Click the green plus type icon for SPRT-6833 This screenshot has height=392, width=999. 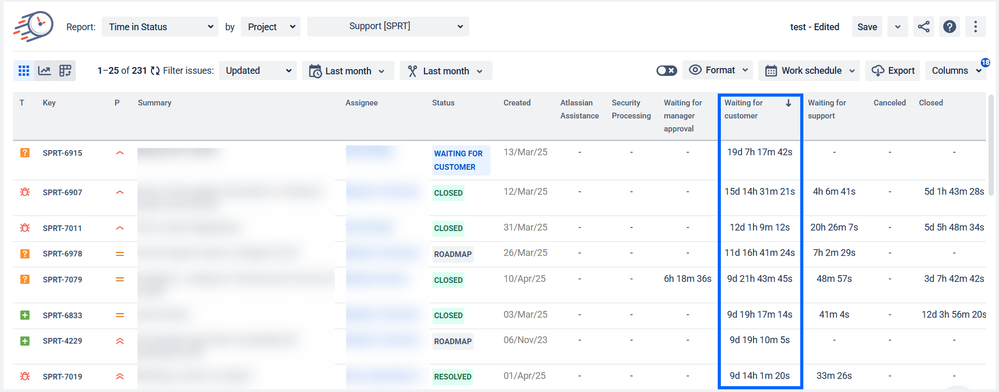(25, 315)
